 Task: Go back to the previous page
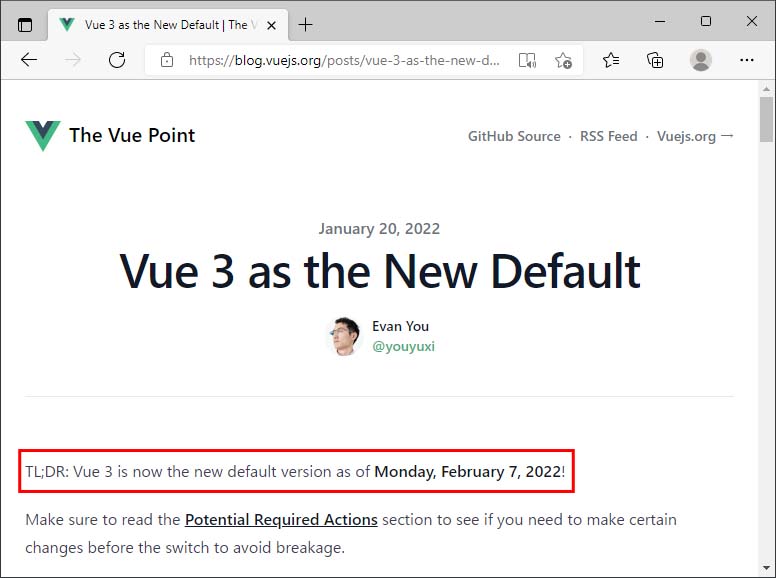(x=29, y=60)
